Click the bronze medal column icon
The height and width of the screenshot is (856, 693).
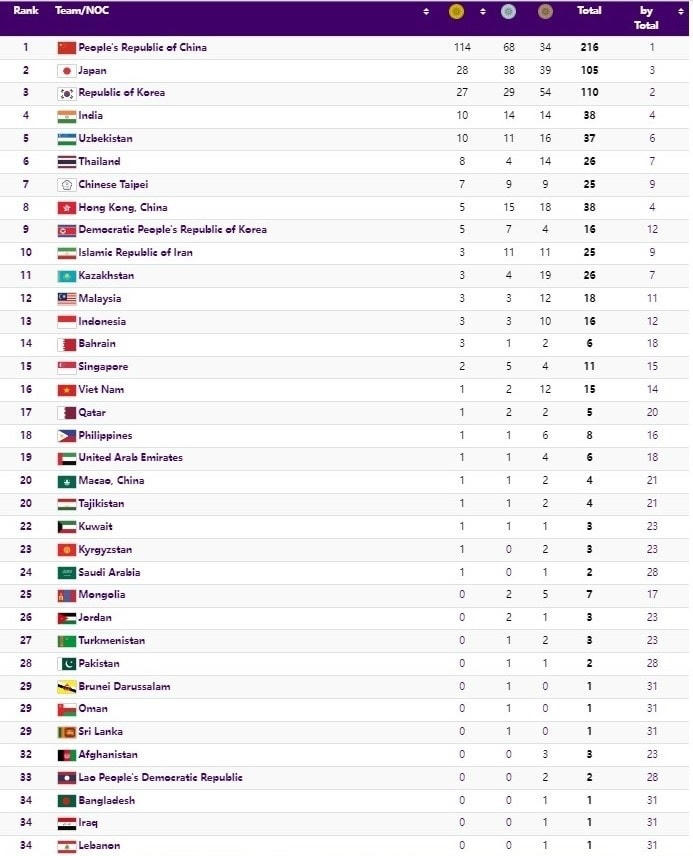544,11
